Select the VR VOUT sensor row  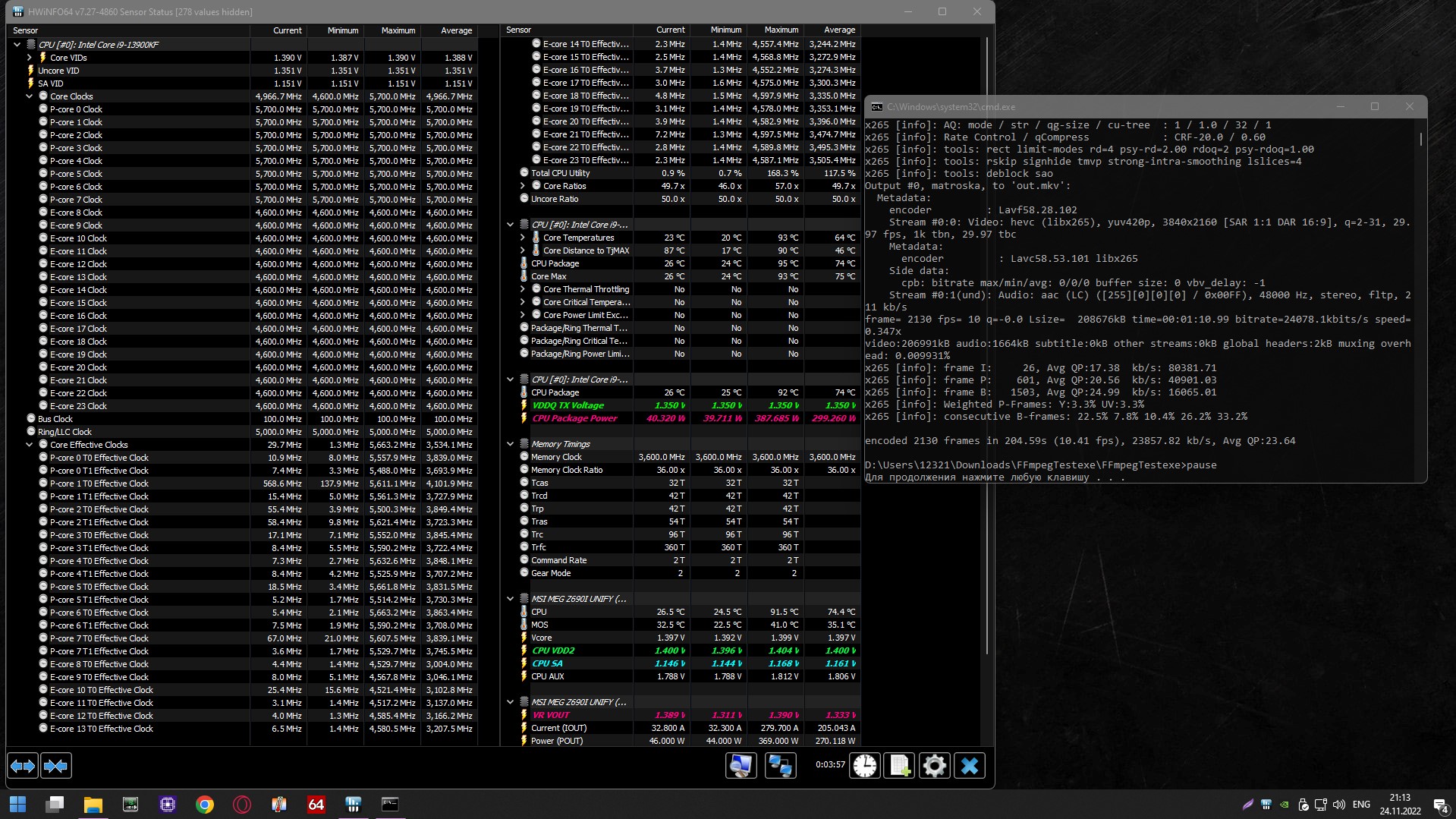689,715
